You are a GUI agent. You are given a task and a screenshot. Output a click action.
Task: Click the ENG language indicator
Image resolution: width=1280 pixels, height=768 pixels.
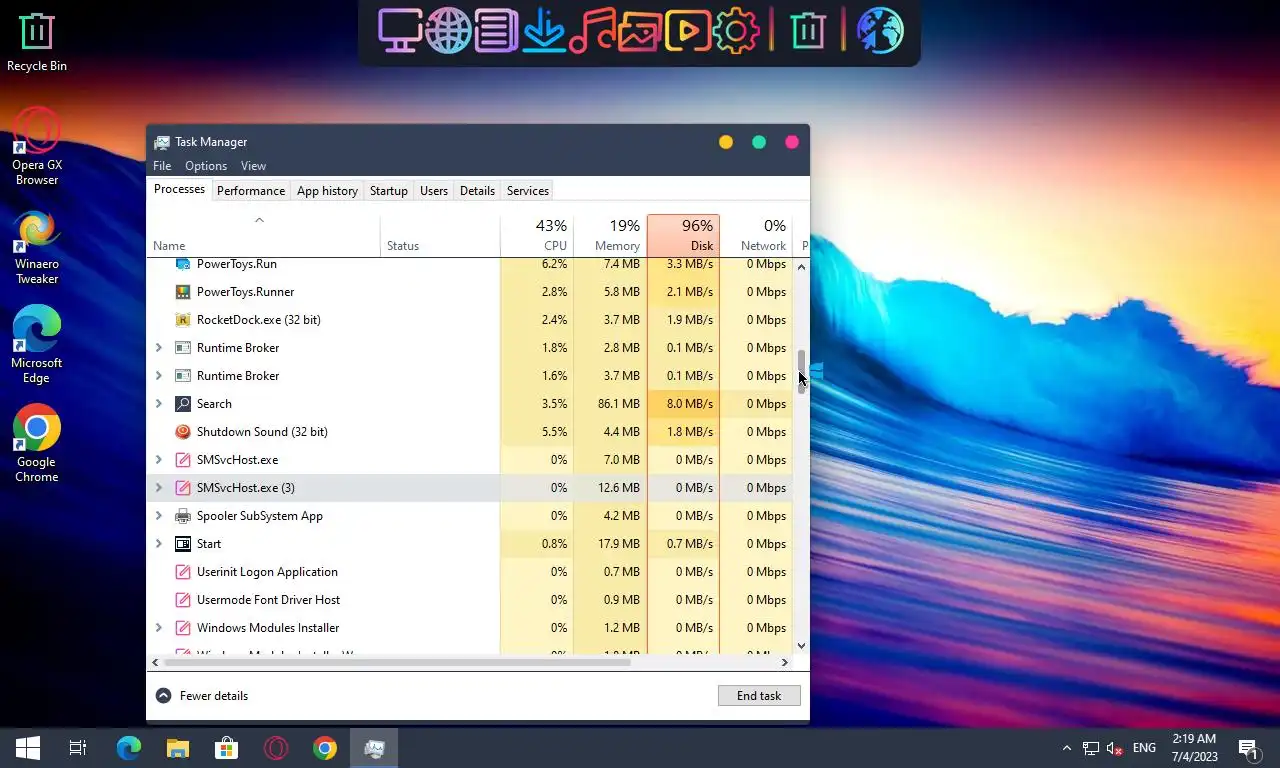pos(1144,748)
